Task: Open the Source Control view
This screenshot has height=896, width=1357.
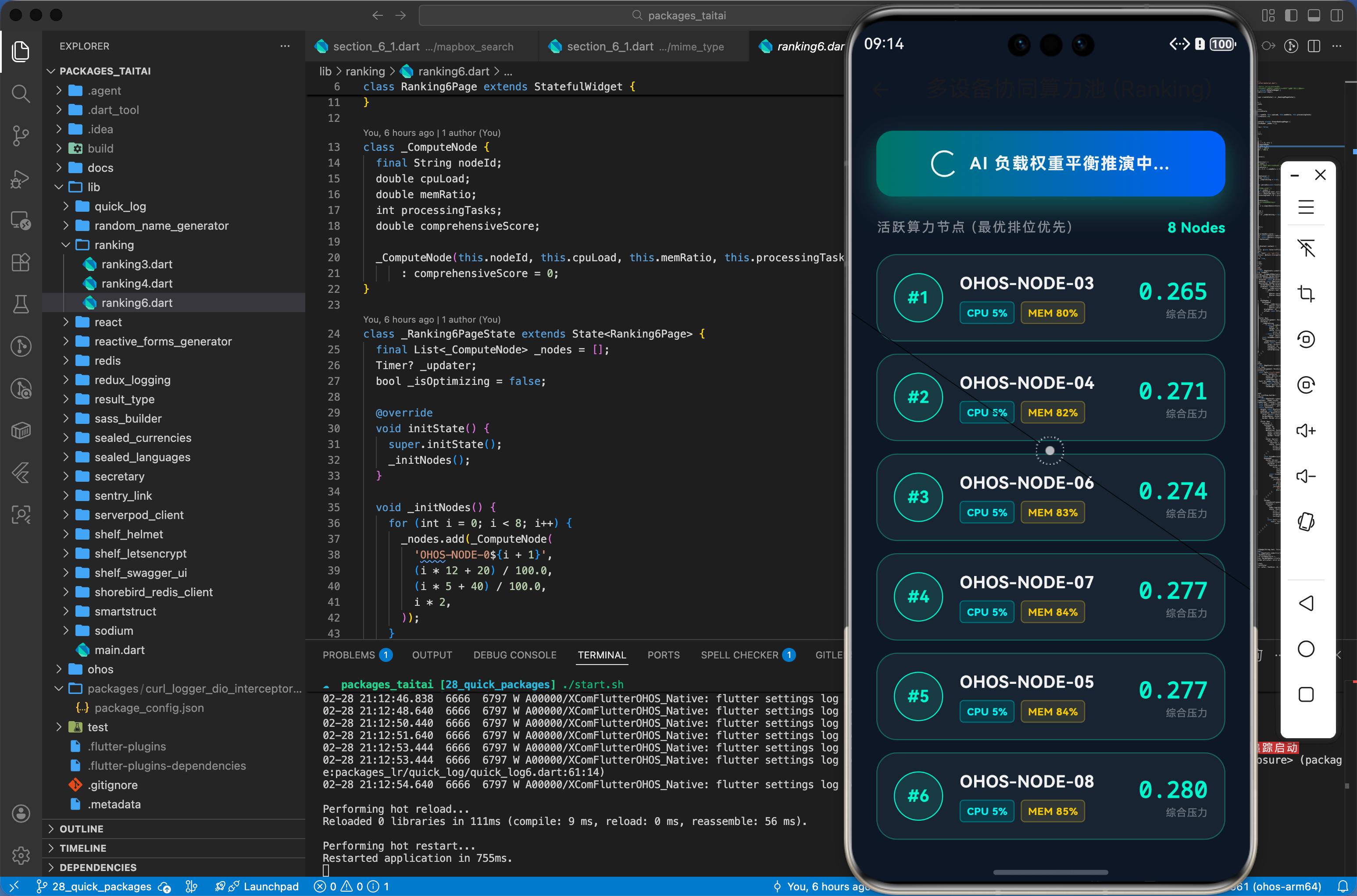Action: [x=21, y=135]
